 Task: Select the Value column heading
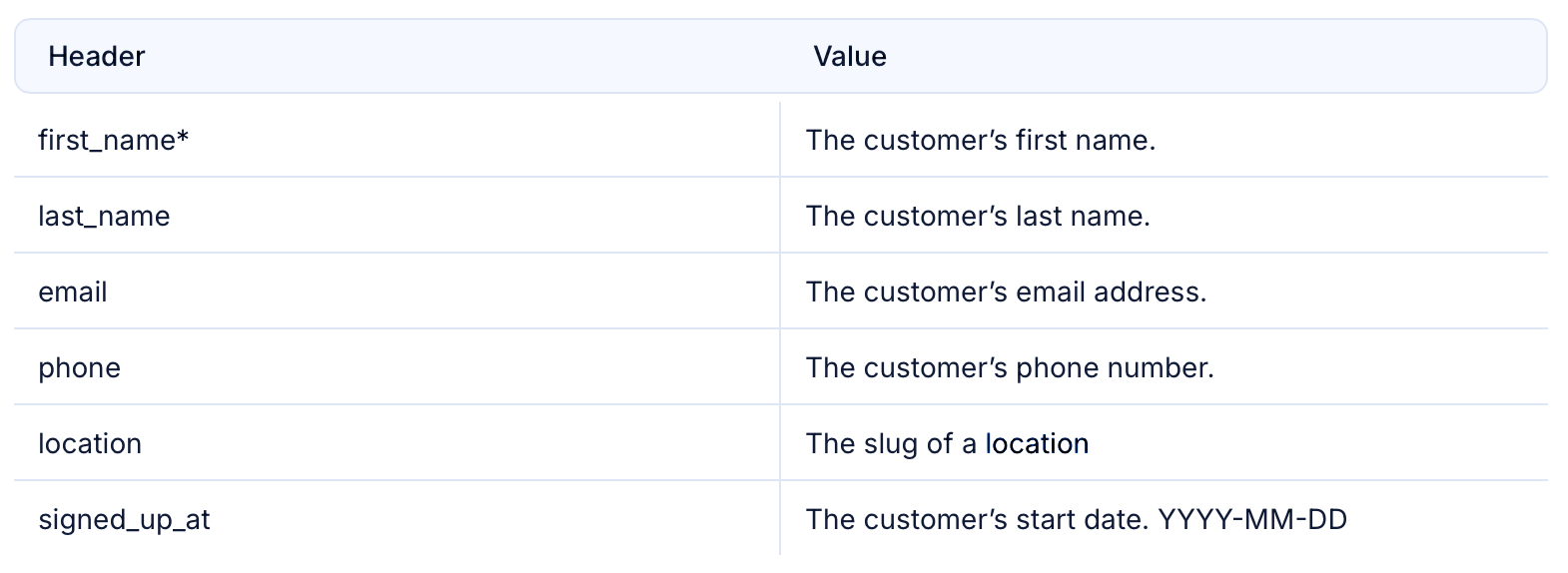click(x=850, y=56)
